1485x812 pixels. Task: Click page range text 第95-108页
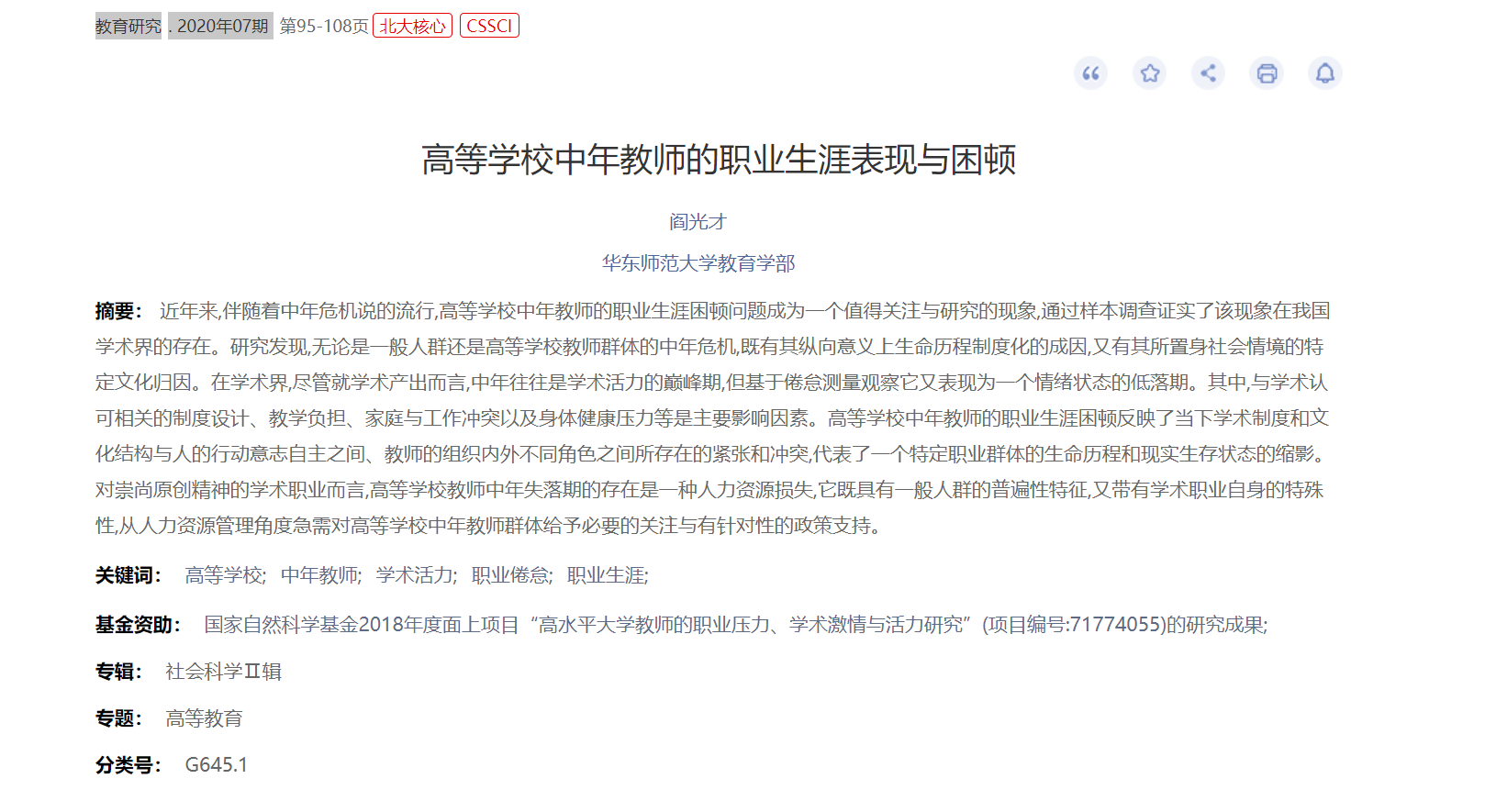[x=324, y=26]
